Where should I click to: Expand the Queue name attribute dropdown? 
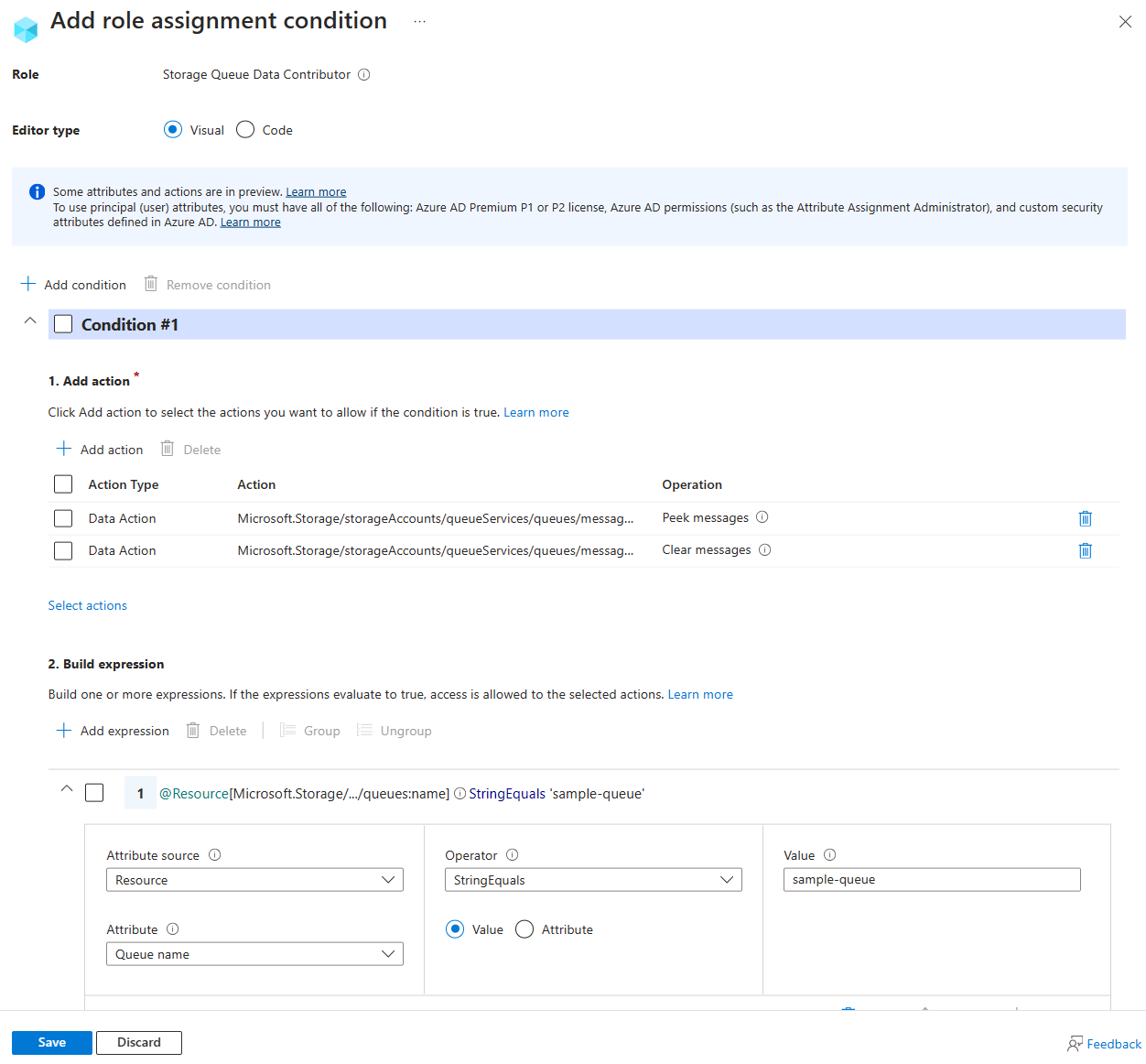[254, 954]
